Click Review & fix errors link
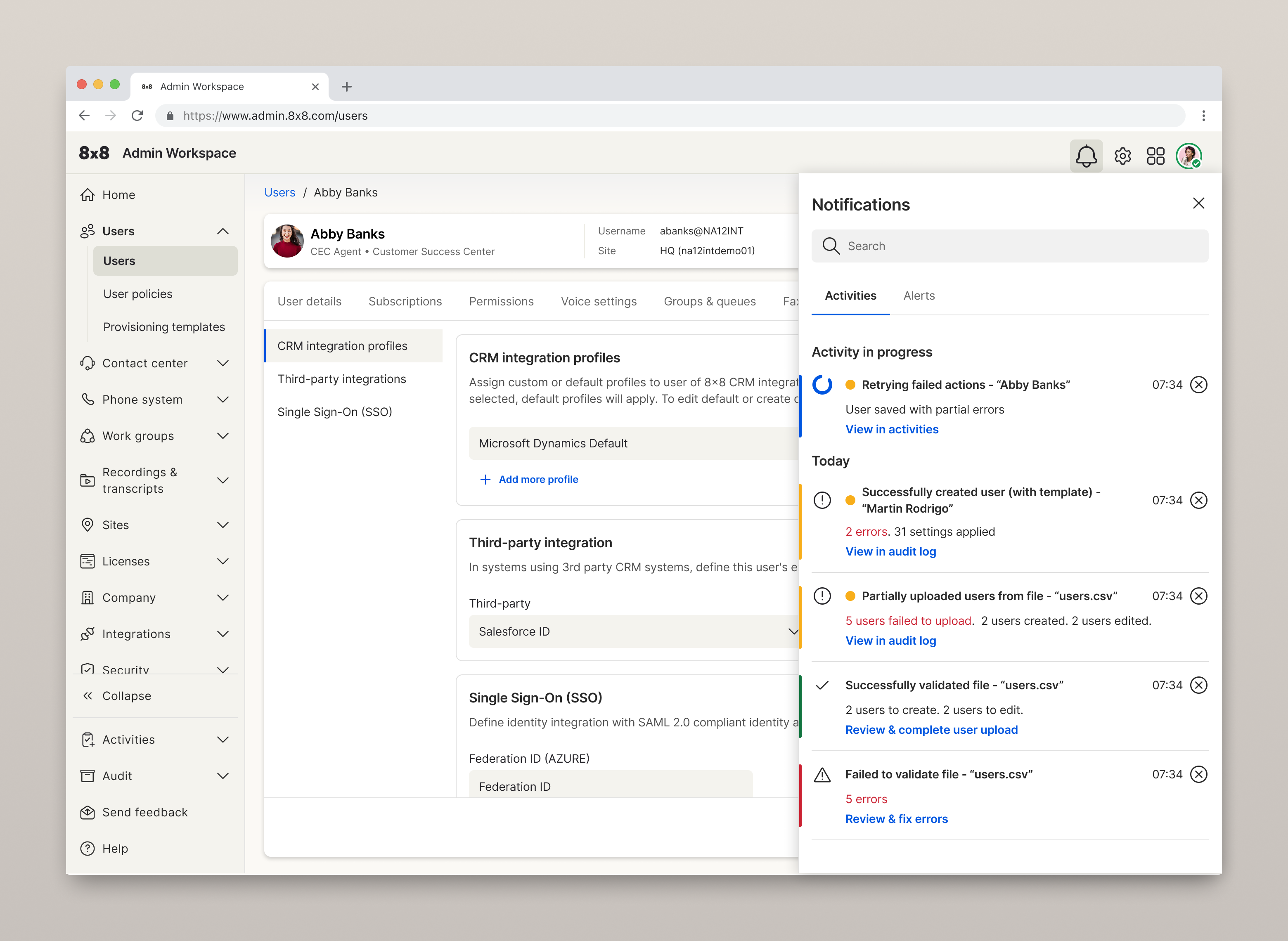This screenshot has width=1288, height=941. tap(896, 818)
